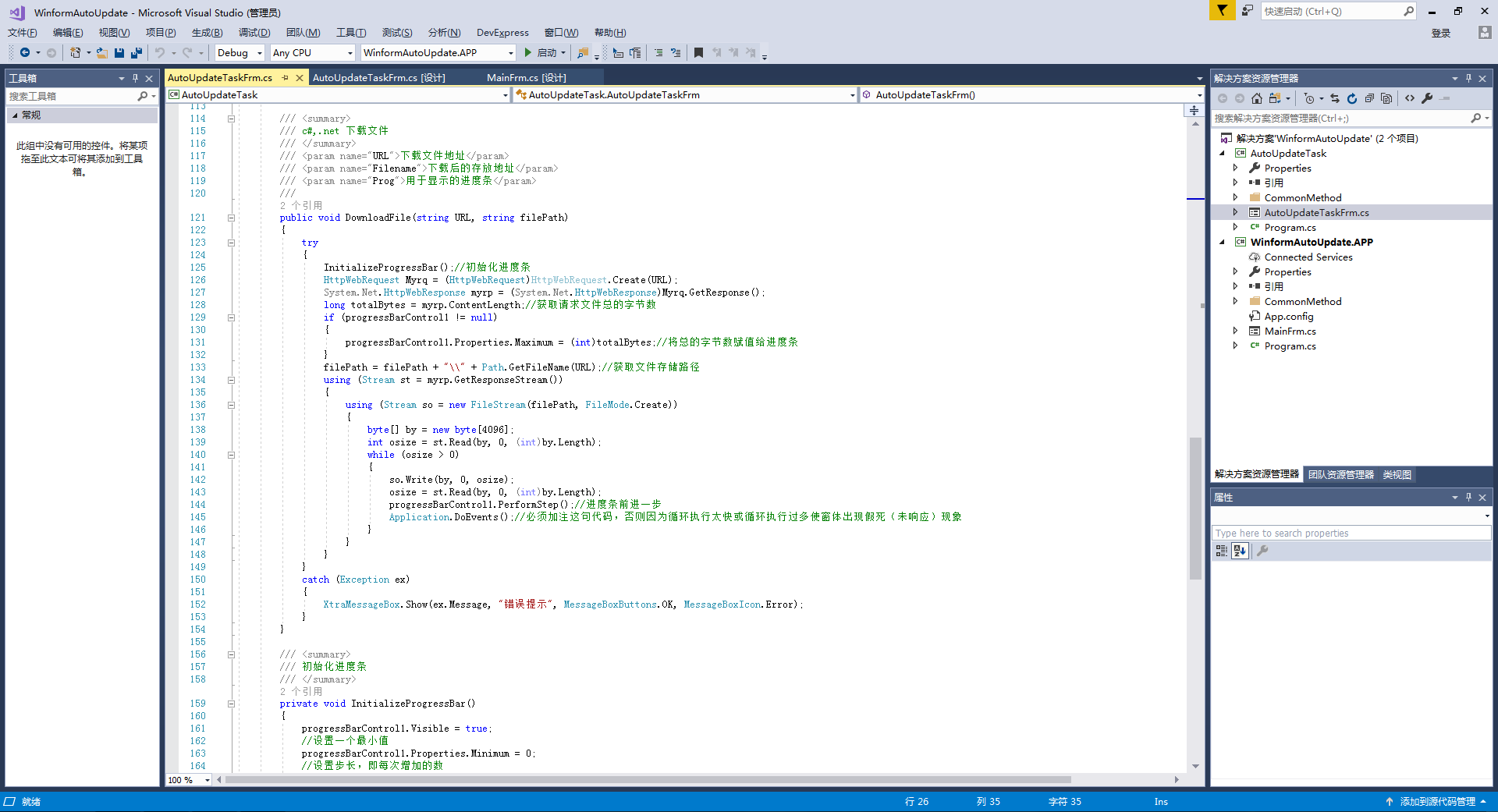
Task: Select App.config in Solution Explorer
Action: pyautogui.click(x=1289, y=317)
